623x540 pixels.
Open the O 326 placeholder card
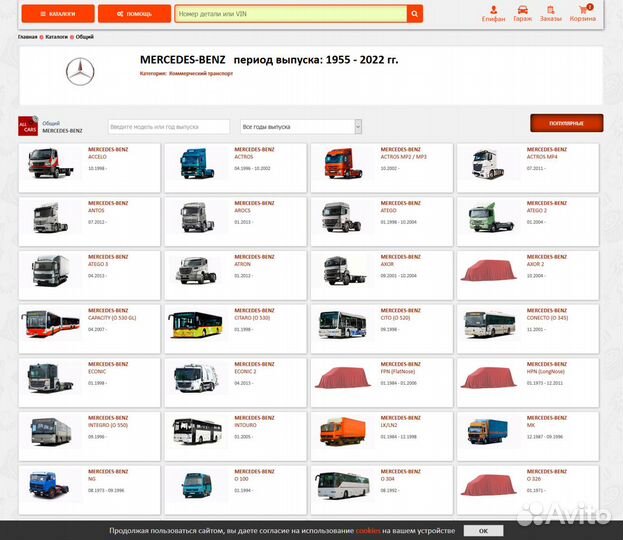(x=528, y=490)
